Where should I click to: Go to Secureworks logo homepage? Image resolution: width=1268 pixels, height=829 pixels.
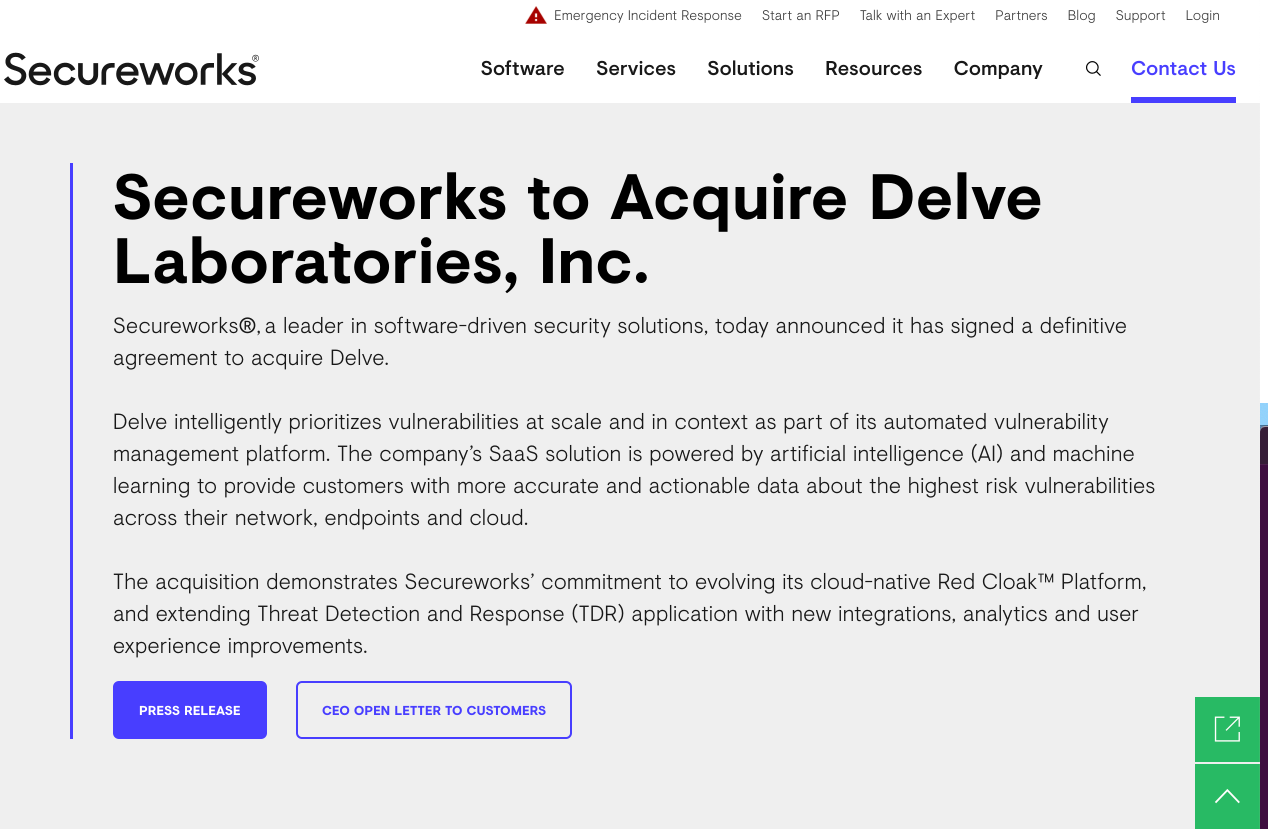point(131,69)
